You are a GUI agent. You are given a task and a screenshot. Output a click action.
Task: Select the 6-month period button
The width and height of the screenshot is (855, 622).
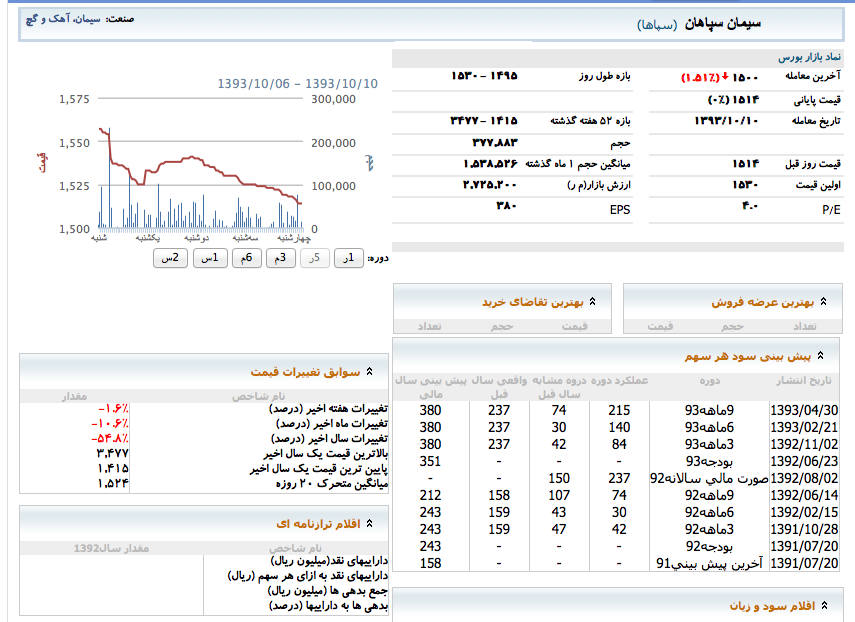pos(246,258)
